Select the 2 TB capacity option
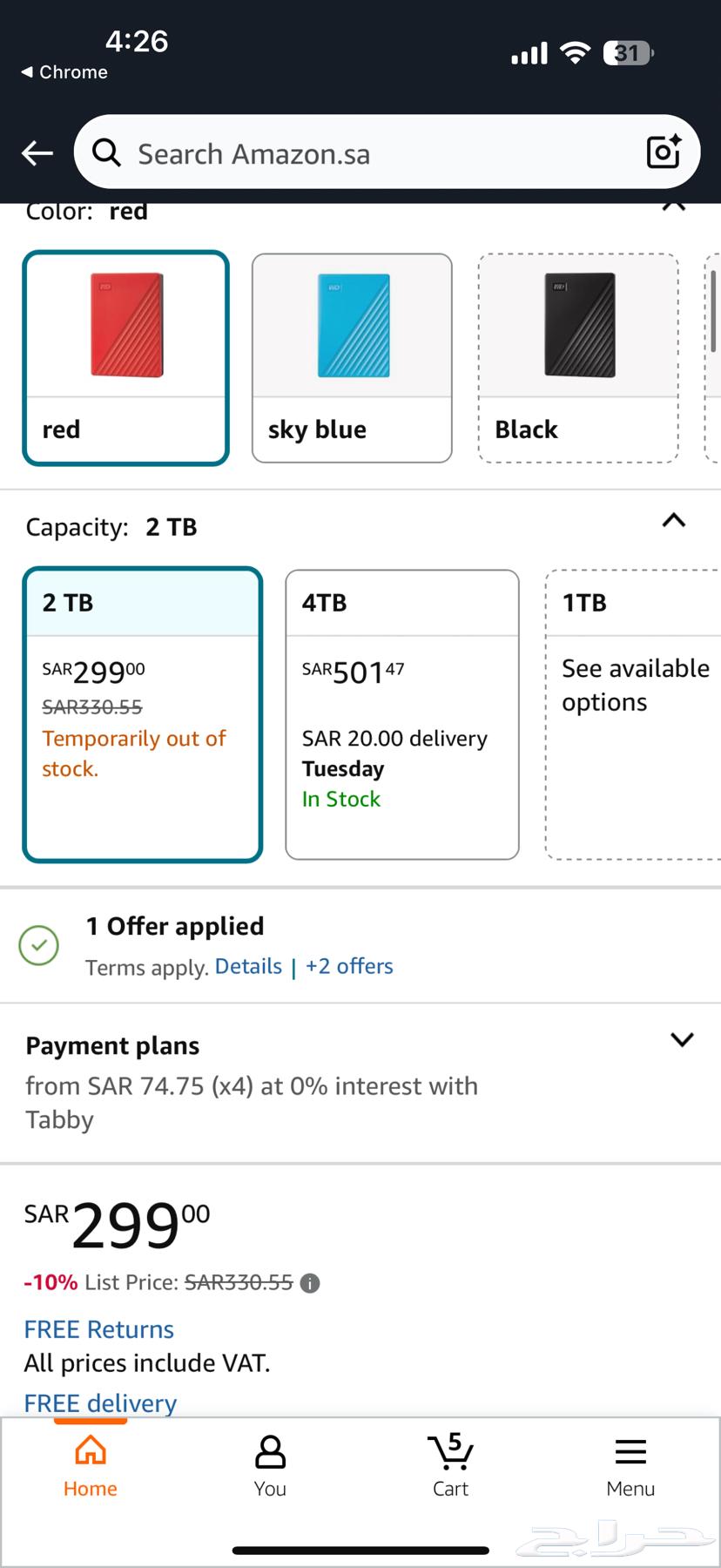 [x=143, y=714]
